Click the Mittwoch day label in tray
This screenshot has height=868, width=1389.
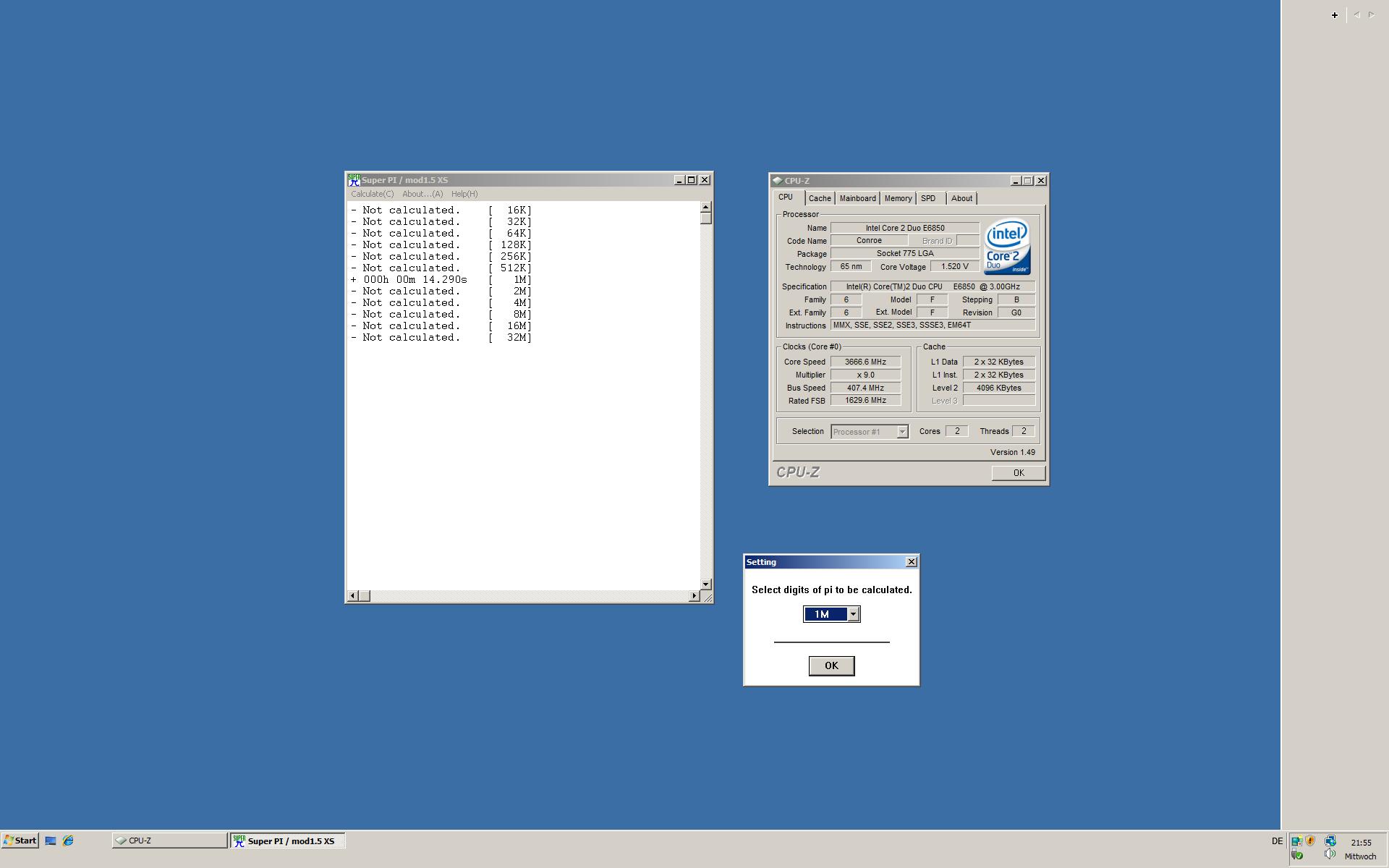(x=1360, y=856)
